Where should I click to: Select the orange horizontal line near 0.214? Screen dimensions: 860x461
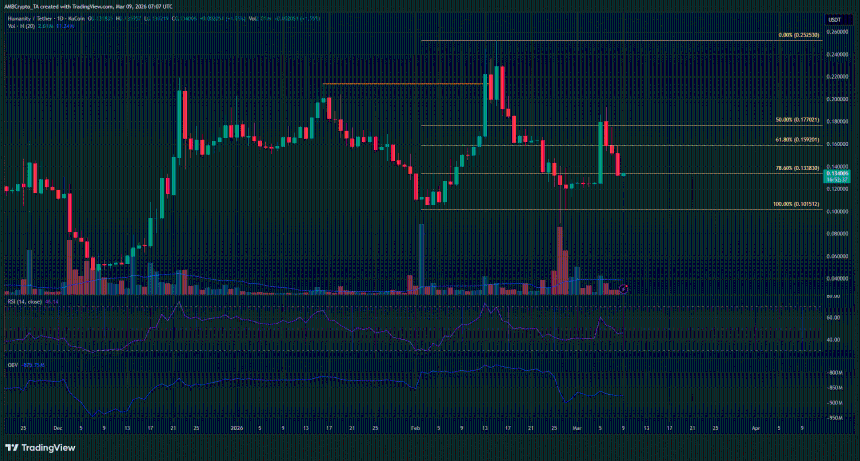click(x=404, y=84)
